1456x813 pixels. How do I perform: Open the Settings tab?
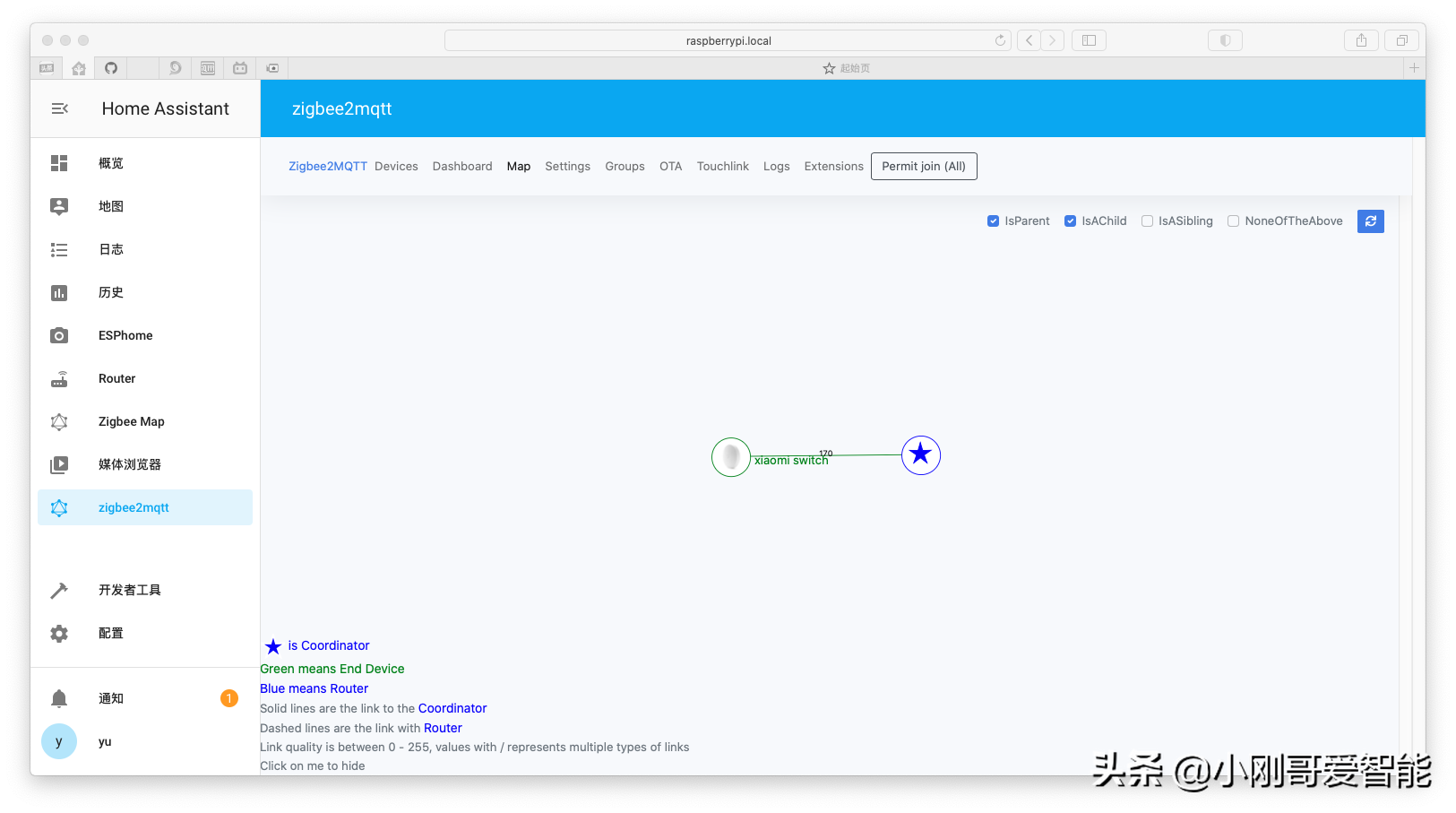coord(568,167)
